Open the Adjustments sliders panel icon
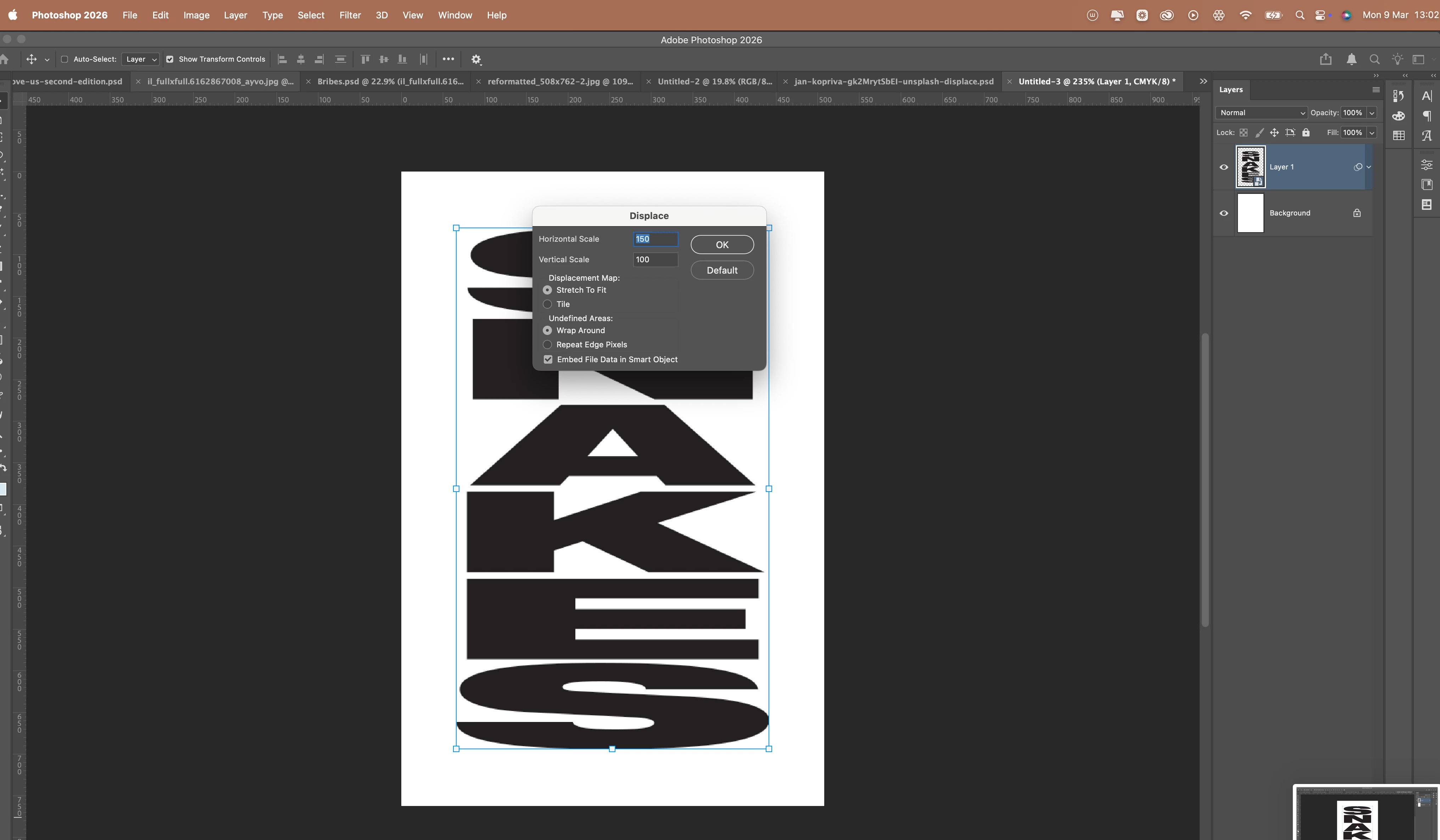Viewport: 1440px width, 840px height. point(1427,165)
